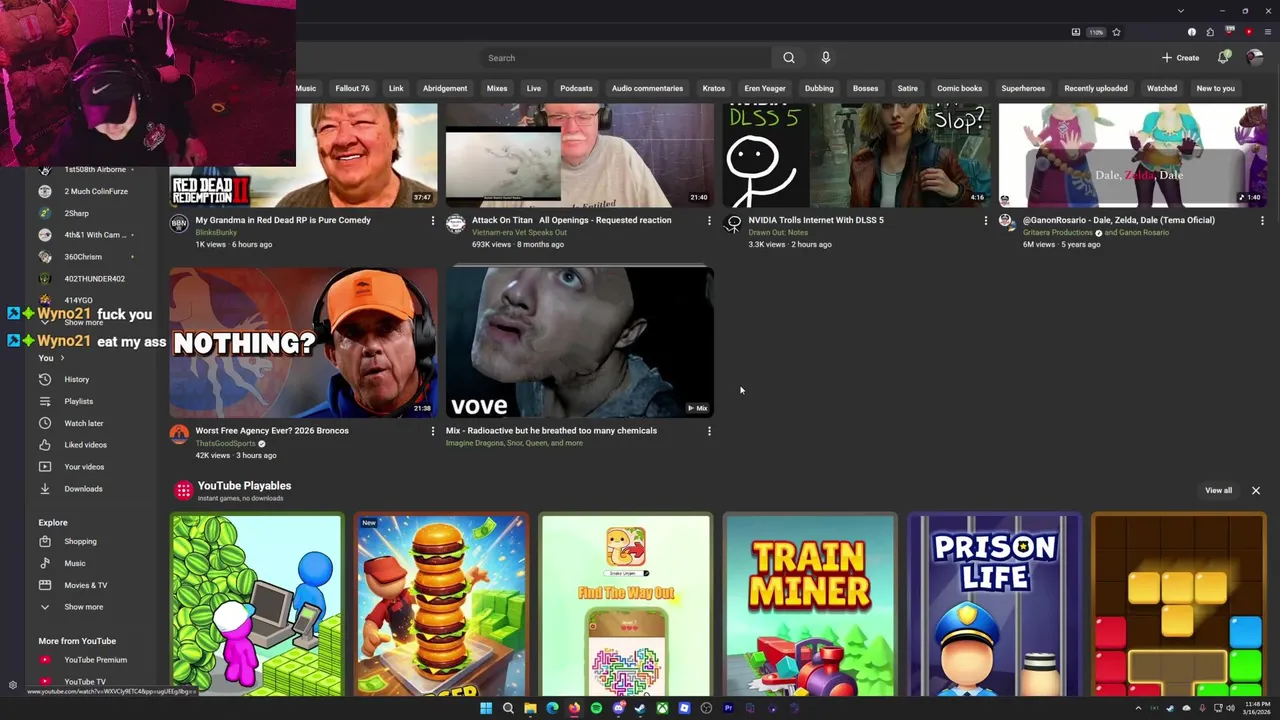Click the Create button

pyautogui.click(x=1180, y=58)
